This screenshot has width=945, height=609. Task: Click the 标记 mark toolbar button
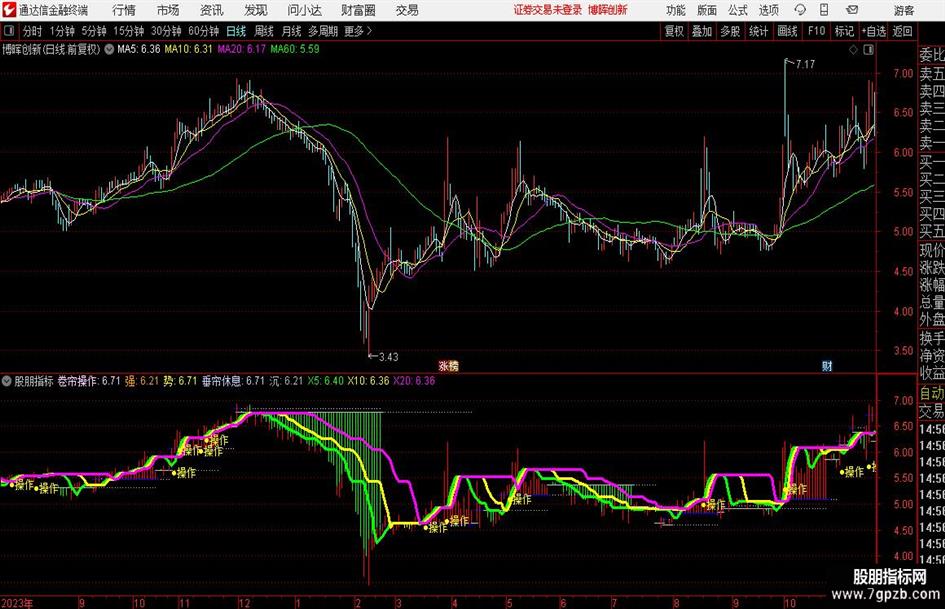(844, 31)
